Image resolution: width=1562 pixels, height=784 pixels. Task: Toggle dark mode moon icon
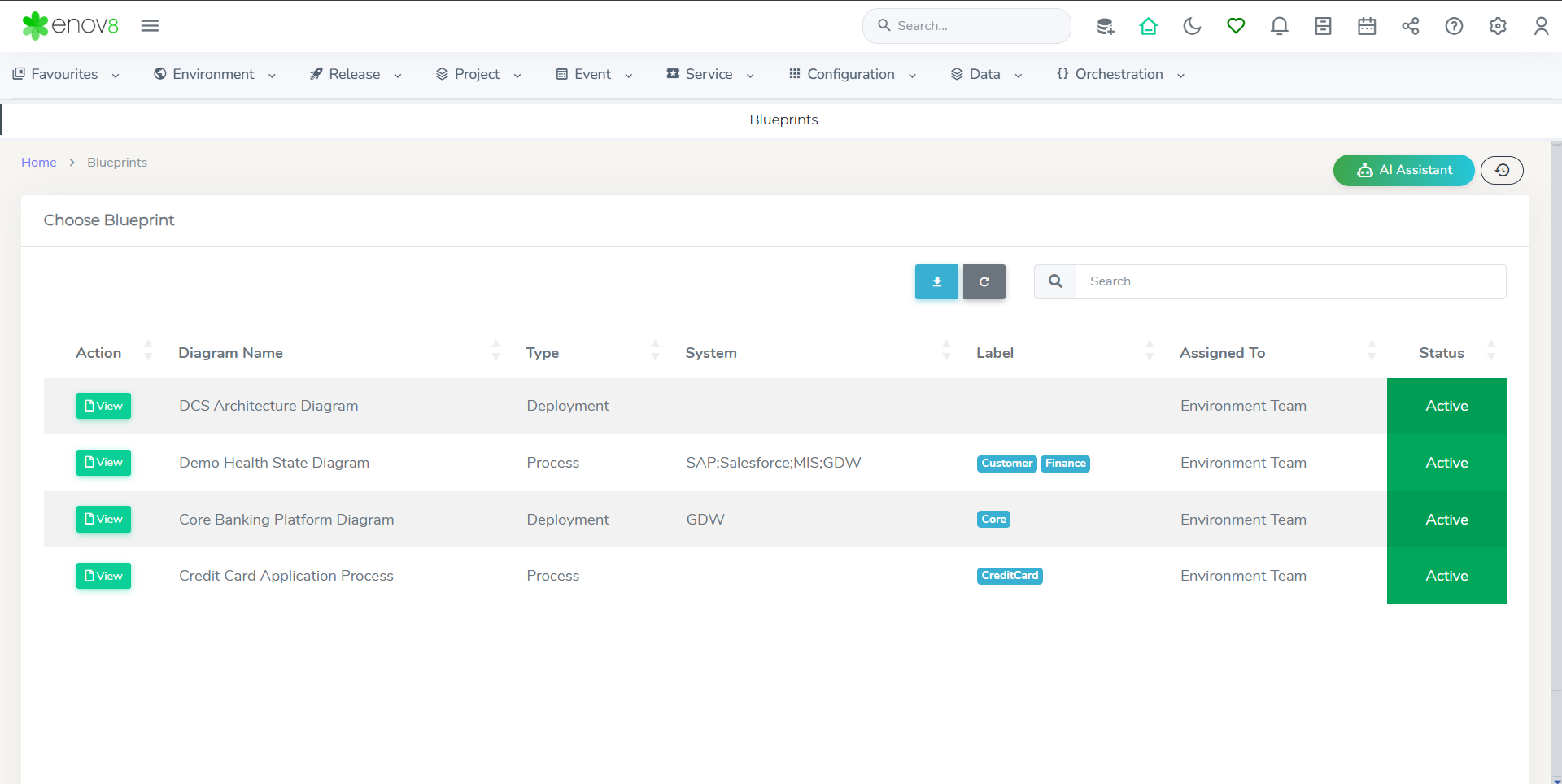pyautogui.click(x=1192, y=26)
